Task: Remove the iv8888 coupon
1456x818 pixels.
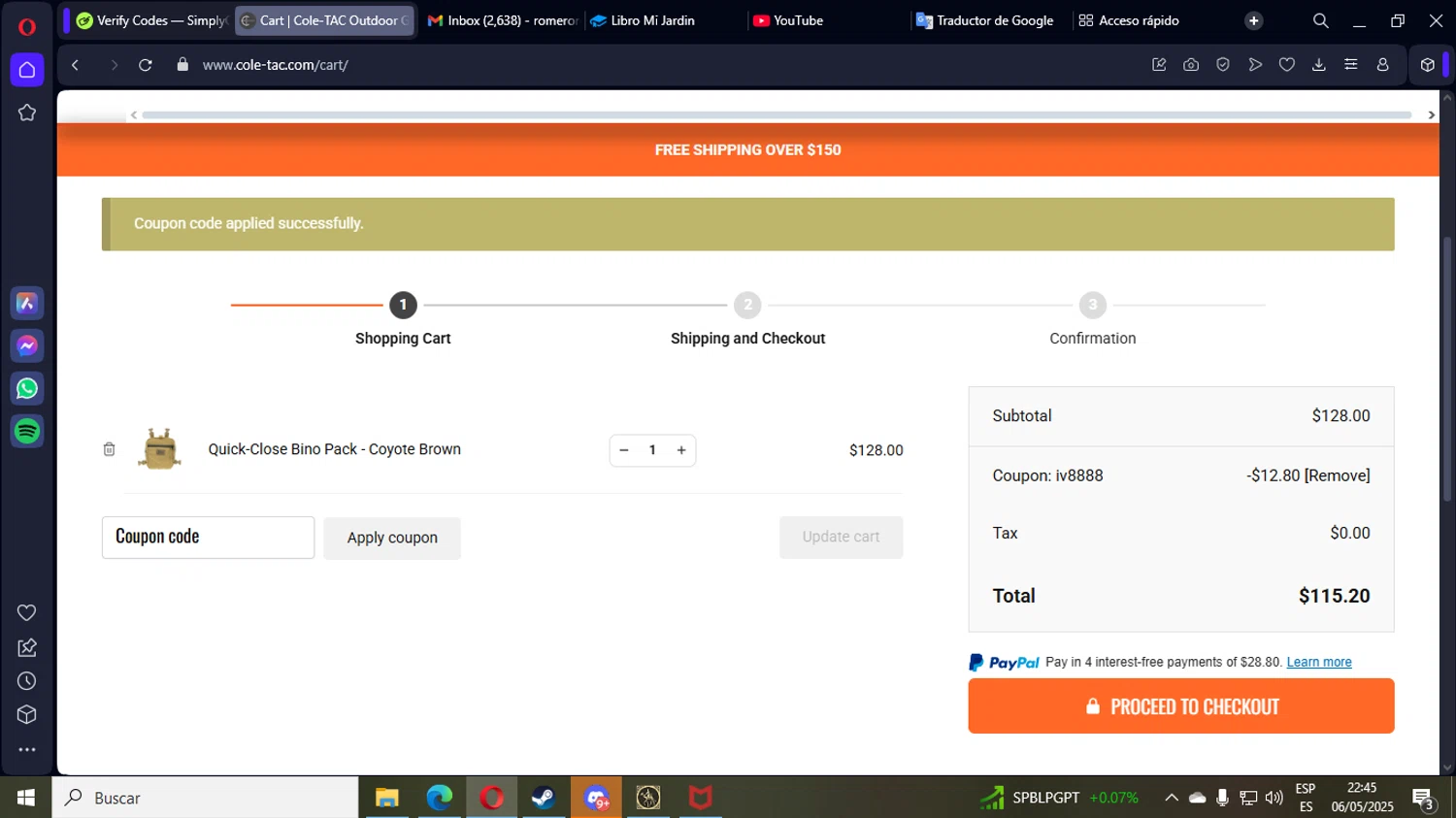Action: [1338, 475]
